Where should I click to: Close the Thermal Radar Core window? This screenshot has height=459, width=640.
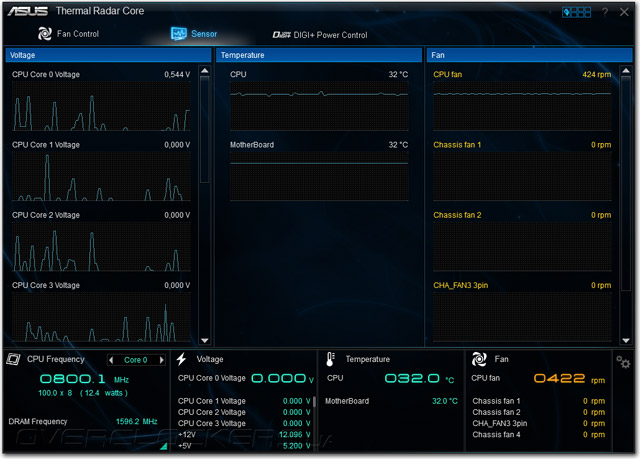(x=624, y=12)
